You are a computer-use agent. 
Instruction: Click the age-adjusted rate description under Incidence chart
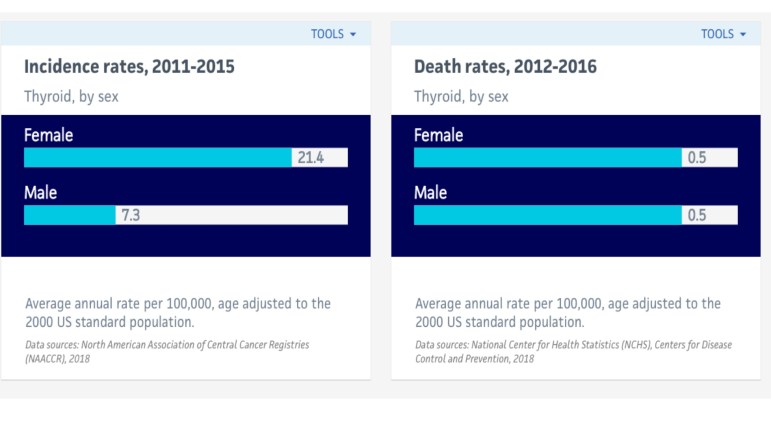[x=177, y=312]
